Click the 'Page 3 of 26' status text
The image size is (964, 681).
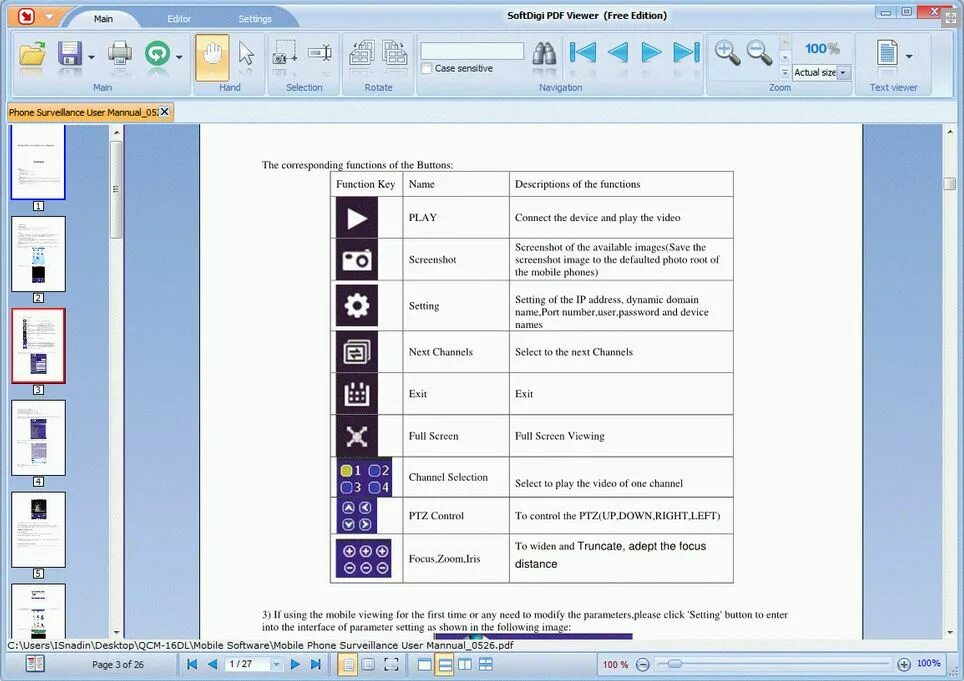pos(118,664)
